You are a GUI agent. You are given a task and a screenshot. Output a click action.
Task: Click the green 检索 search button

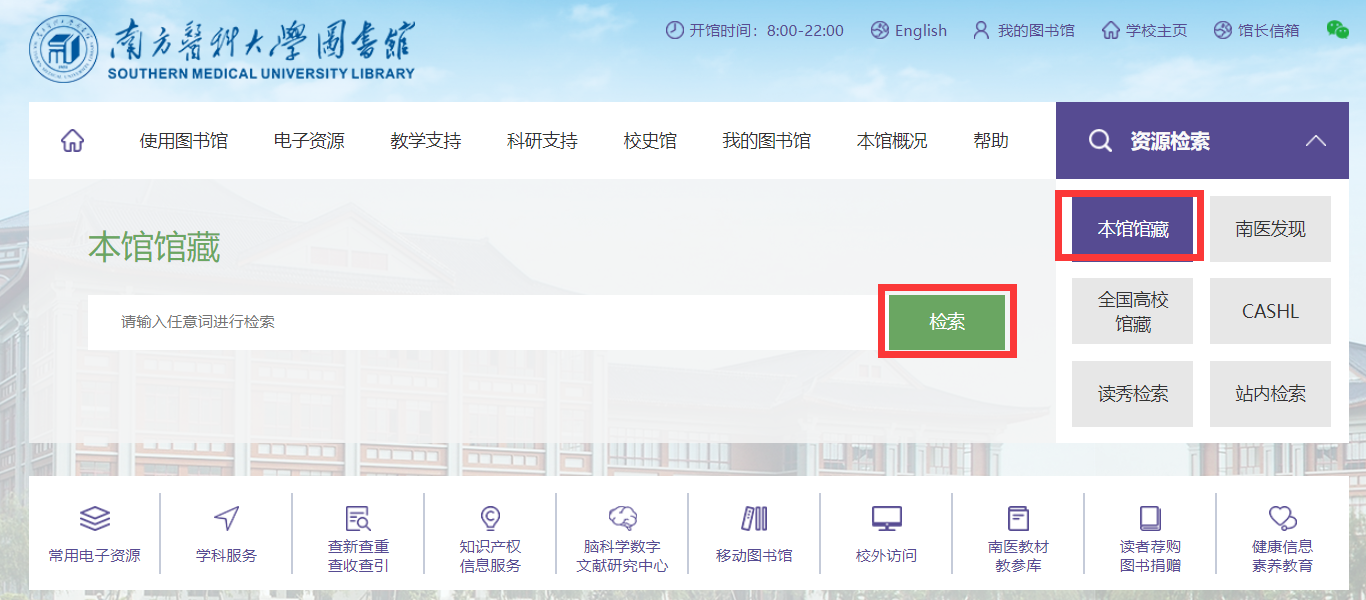click(947, 322)
